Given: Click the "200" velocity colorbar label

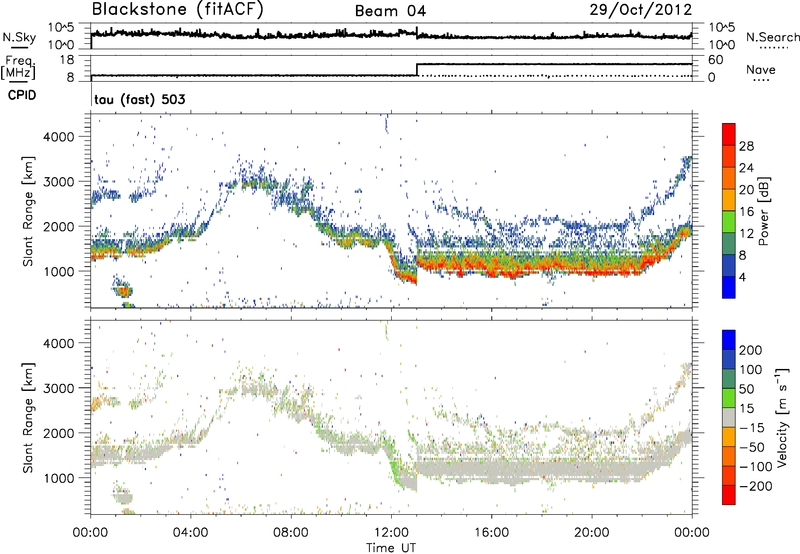Looking at the screenshot, I should click(751, 350).
